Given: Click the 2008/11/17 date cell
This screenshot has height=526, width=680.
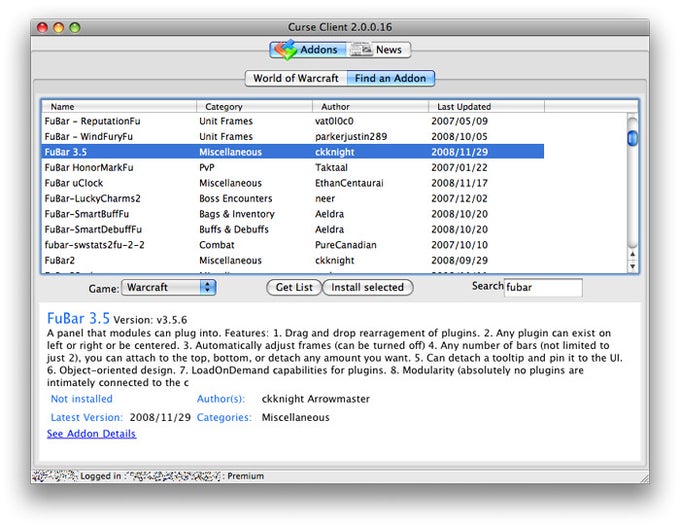Looking at the screenshot, I should pyautogui.click(x=459, y=183).
